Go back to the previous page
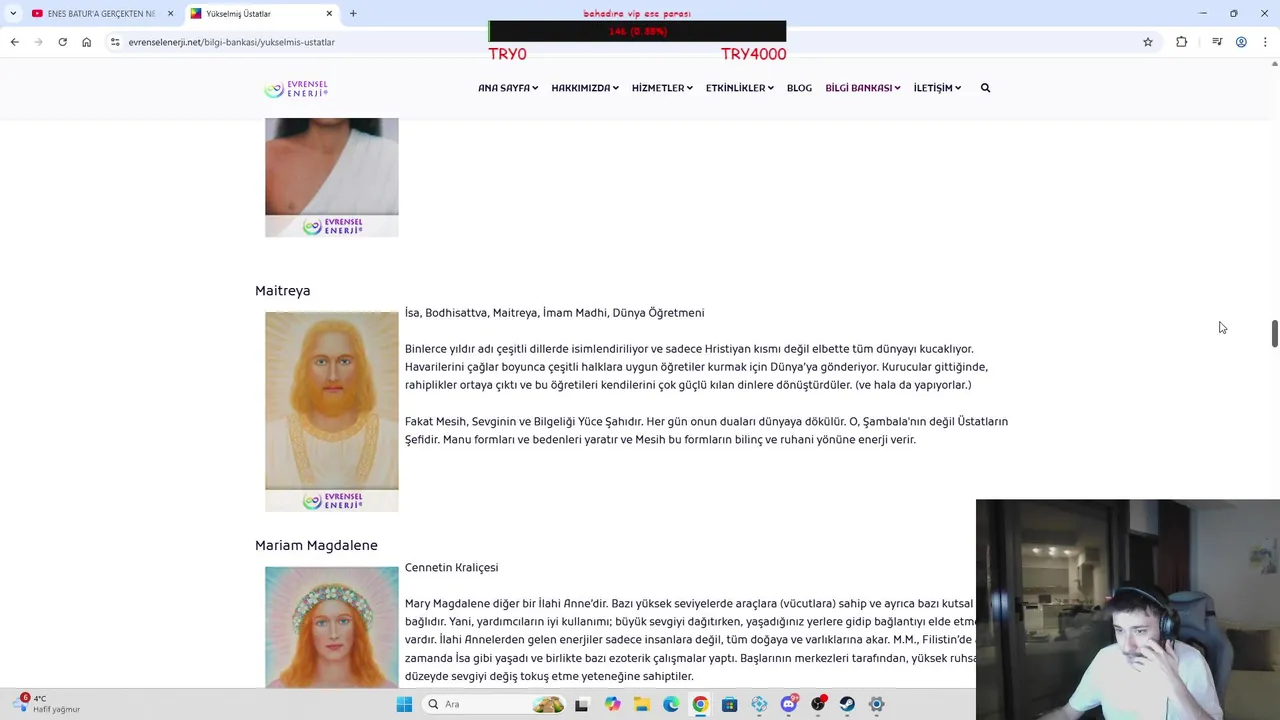Screen dimensions: 1280x720 coord(14,42)
